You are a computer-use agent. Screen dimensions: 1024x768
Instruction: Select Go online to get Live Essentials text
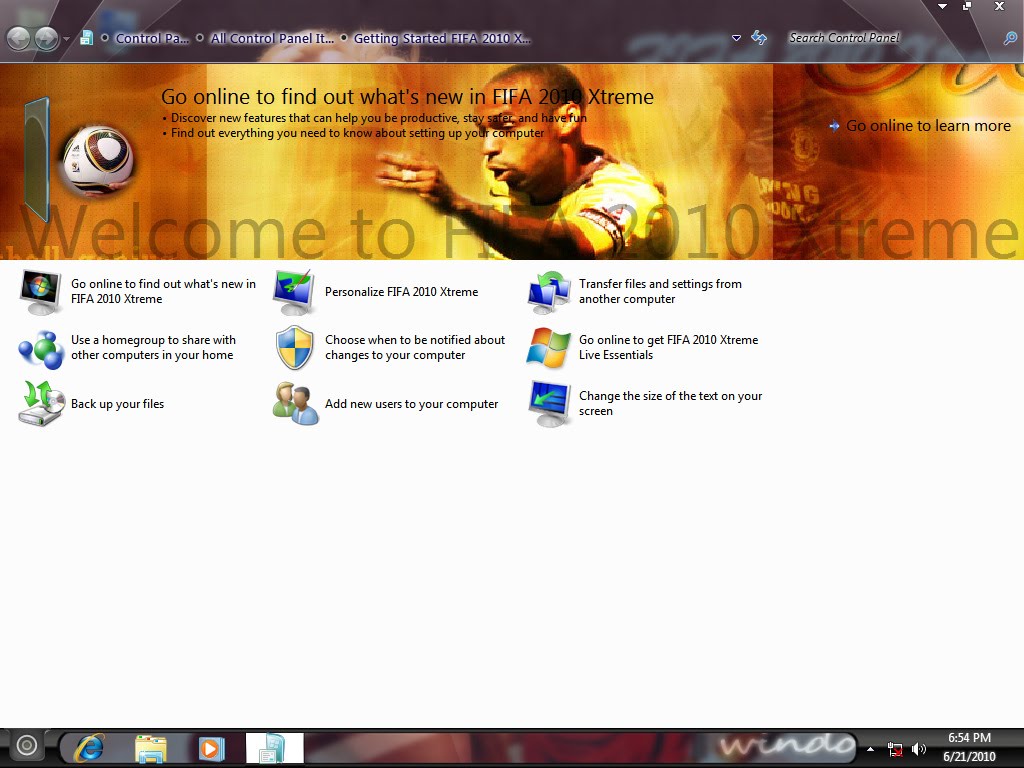669,347
